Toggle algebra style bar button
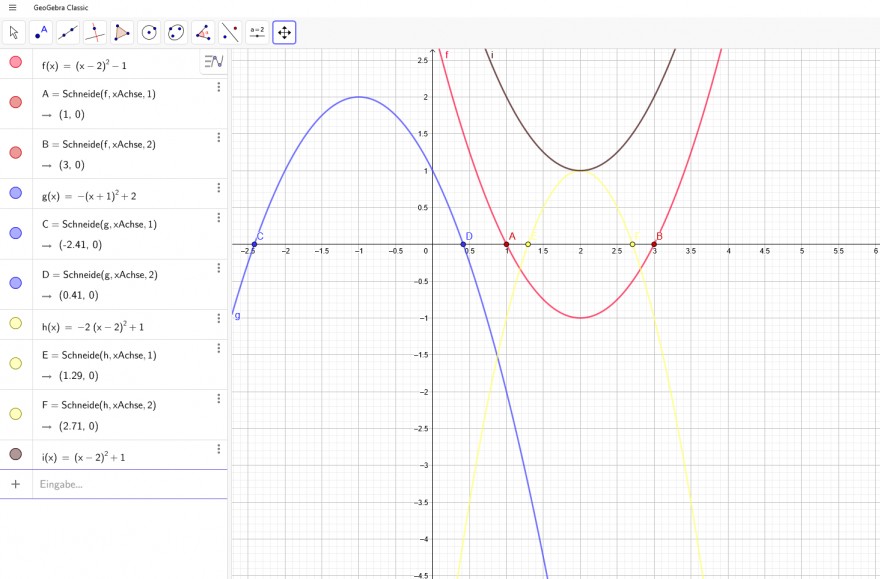The image size is (880, 579). 214,61
